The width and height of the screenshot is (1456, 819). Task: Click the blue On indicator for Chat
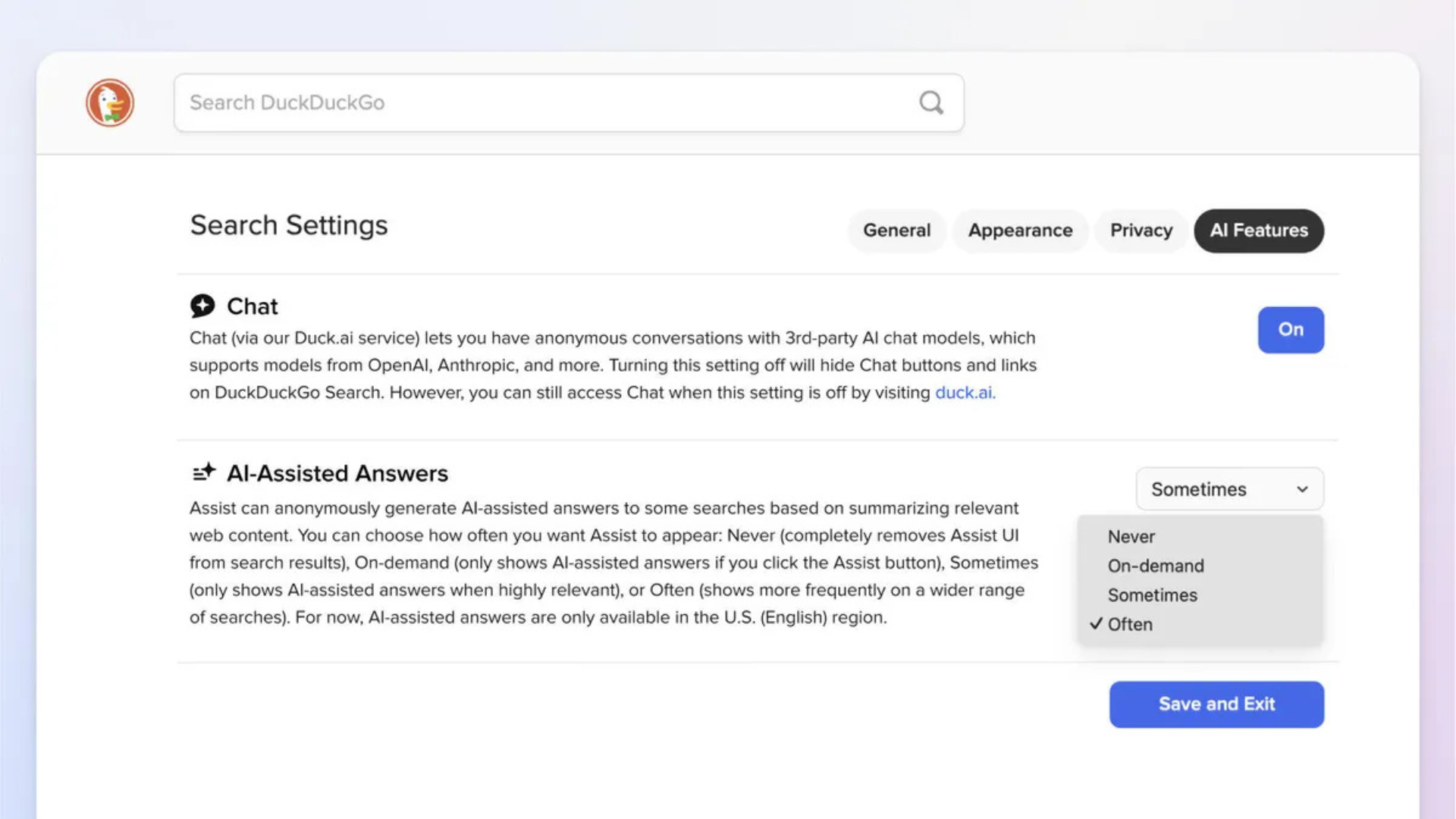click(1291, 330)
